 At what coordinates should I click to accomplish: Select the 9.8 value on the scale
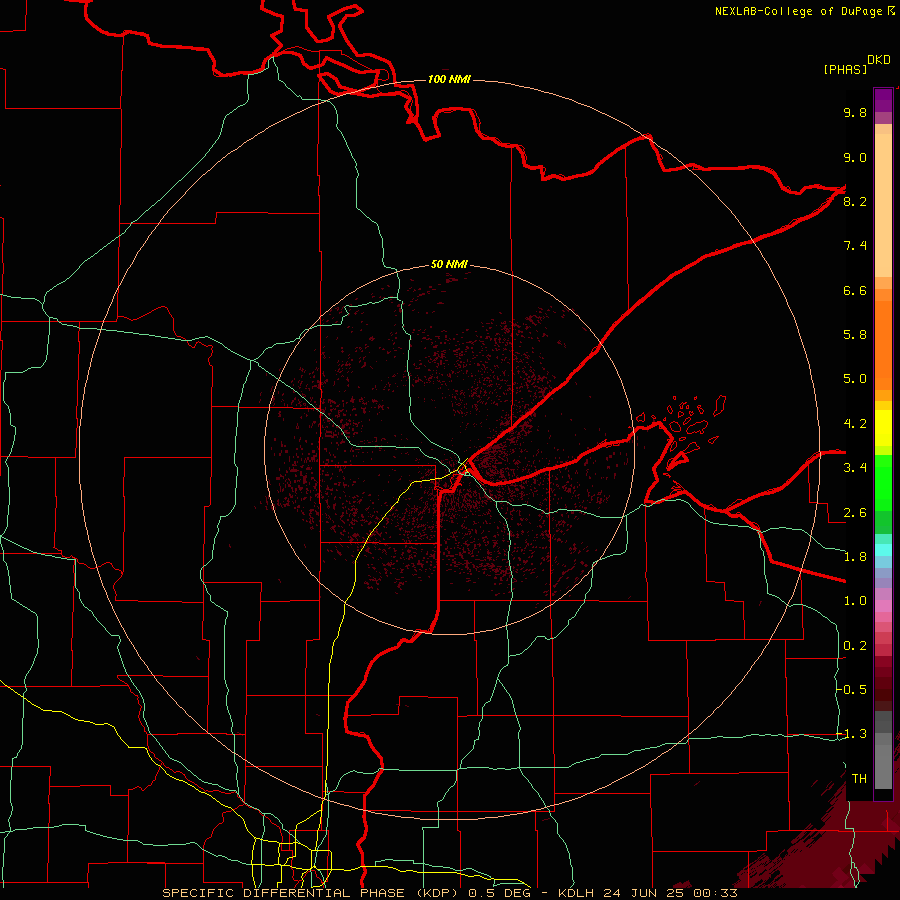coord(855,112)
